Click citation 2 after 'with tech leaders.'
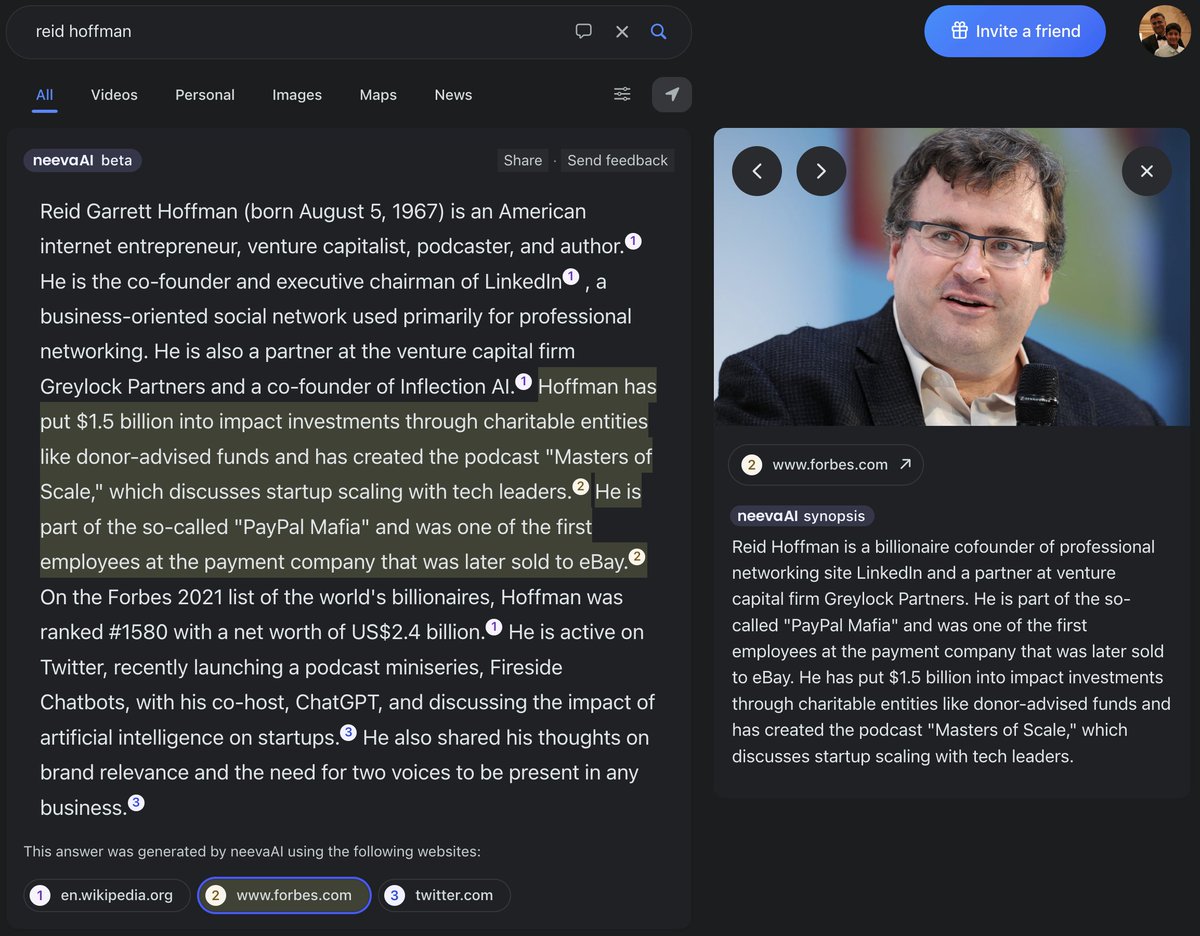Image resolution: width=1200 pixels, height=936 pixels. coord(580,487)
